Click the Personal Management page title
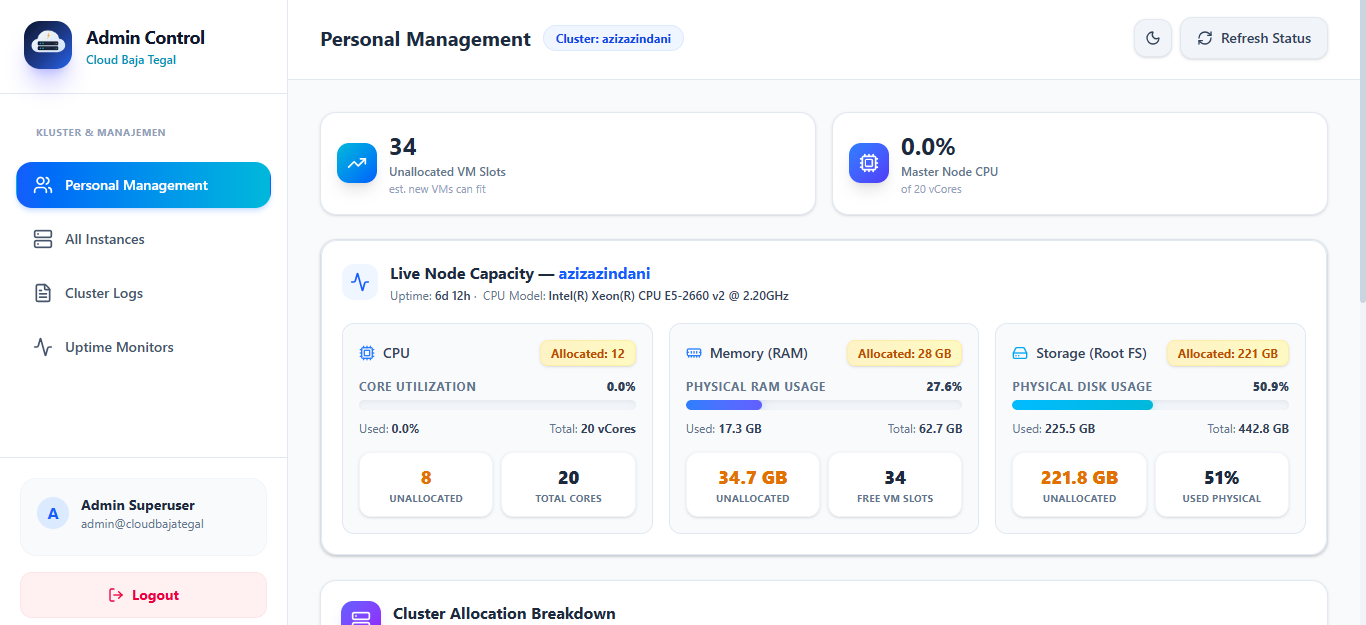 (x=425, y=39)
